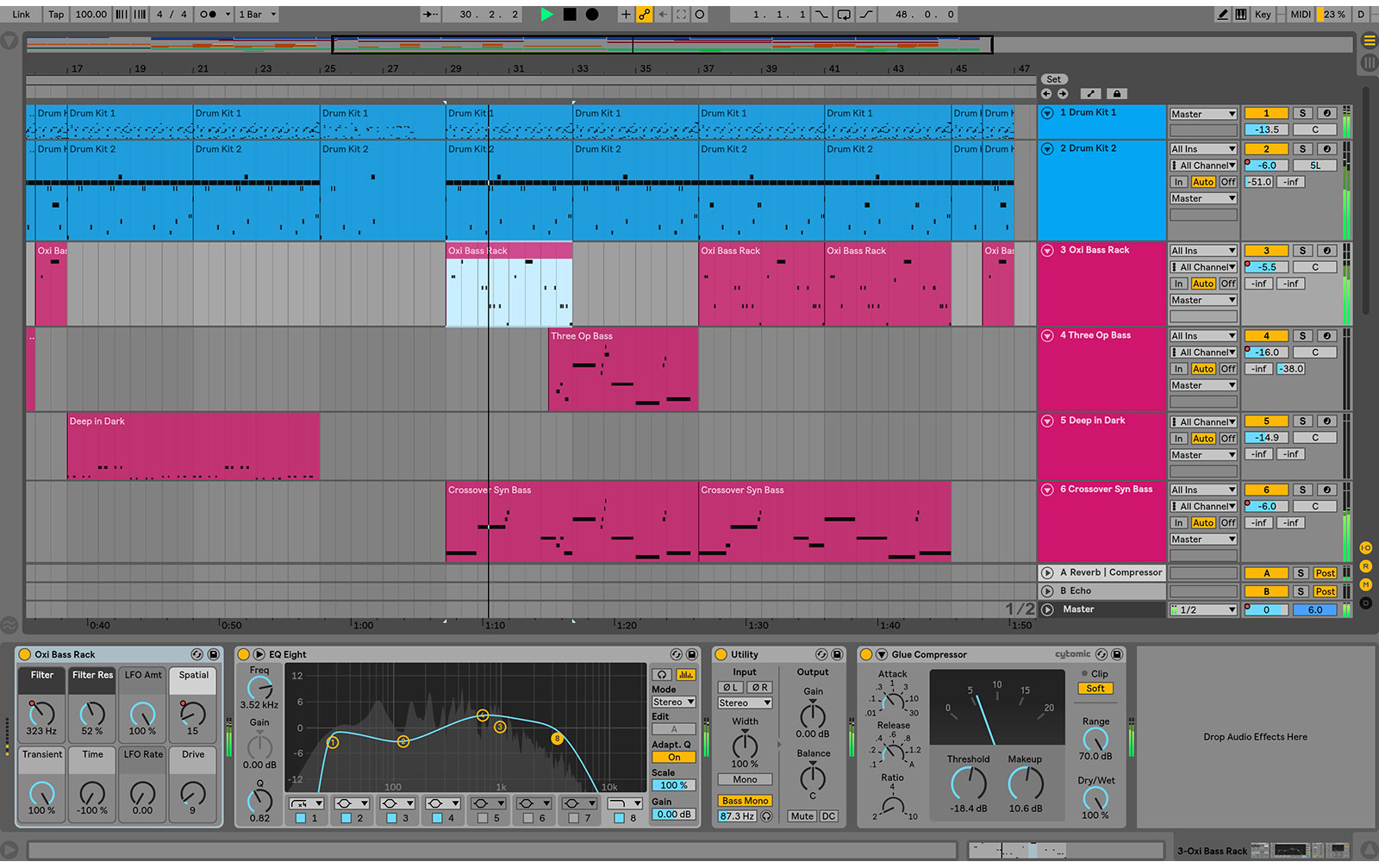The height and width of the screenshot is (868, 1379).
Task: Arm recording on track 6 Crossover Syn Bass
Action: [1327, 490]
